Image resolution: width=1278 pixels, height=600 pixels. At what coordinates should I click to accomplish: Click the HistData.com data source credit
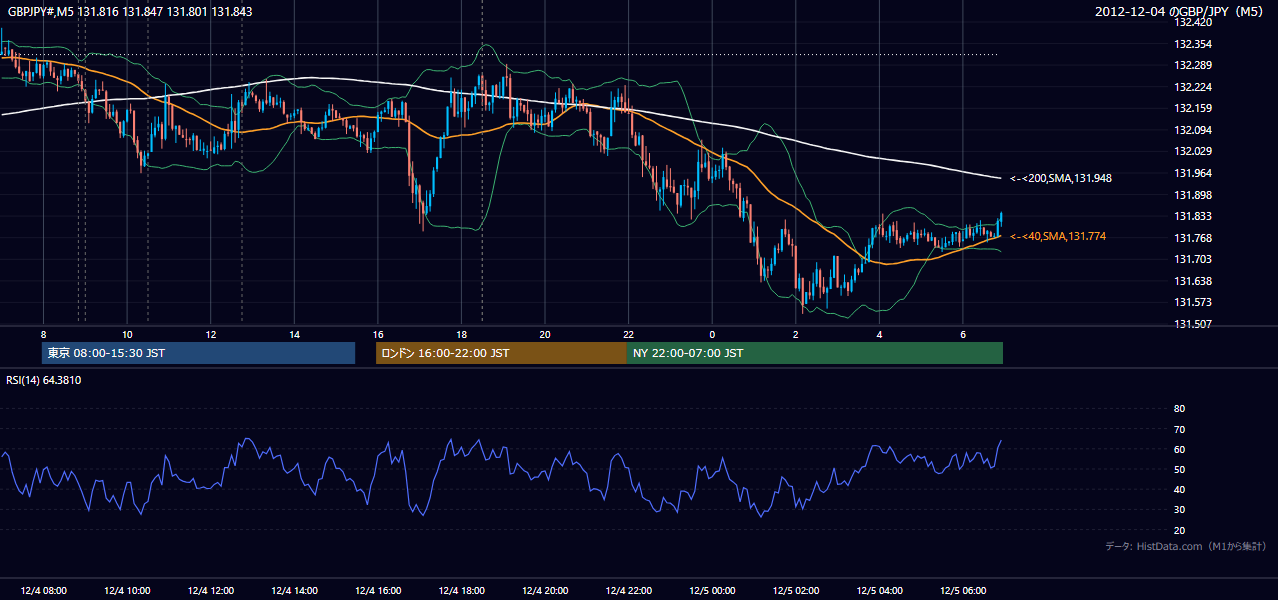[x=1186, y=546]
